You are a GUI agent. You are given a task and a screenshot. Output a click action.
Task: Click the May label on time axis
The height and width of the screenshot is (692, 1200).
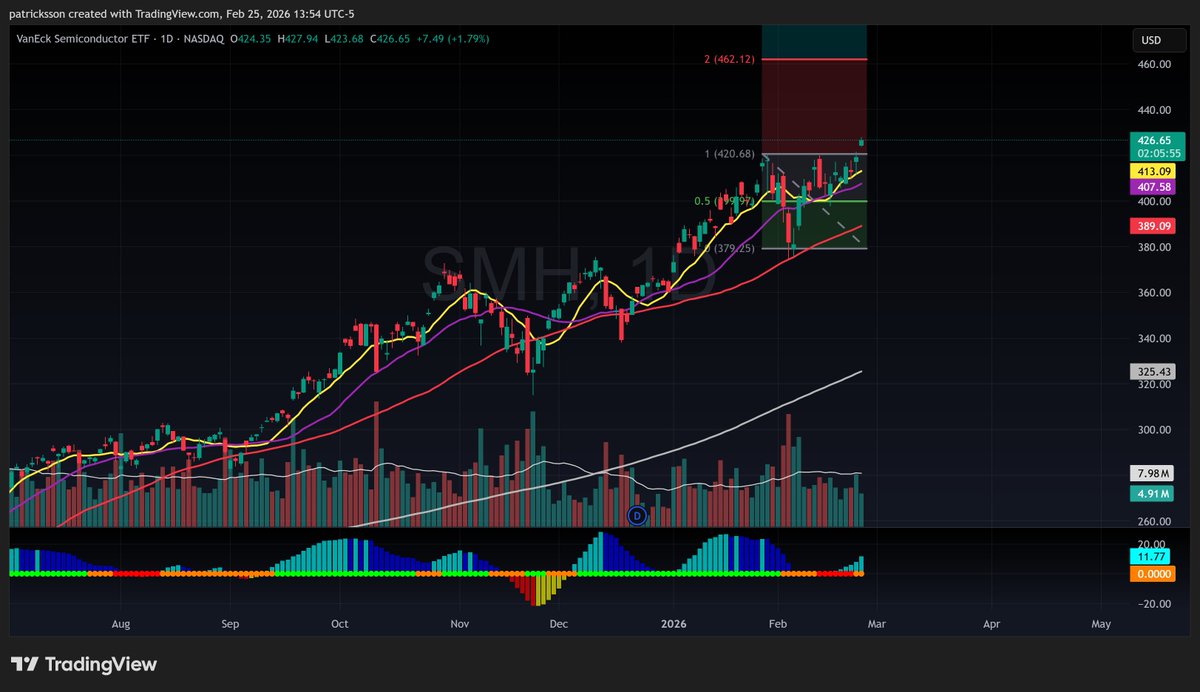1101,623
